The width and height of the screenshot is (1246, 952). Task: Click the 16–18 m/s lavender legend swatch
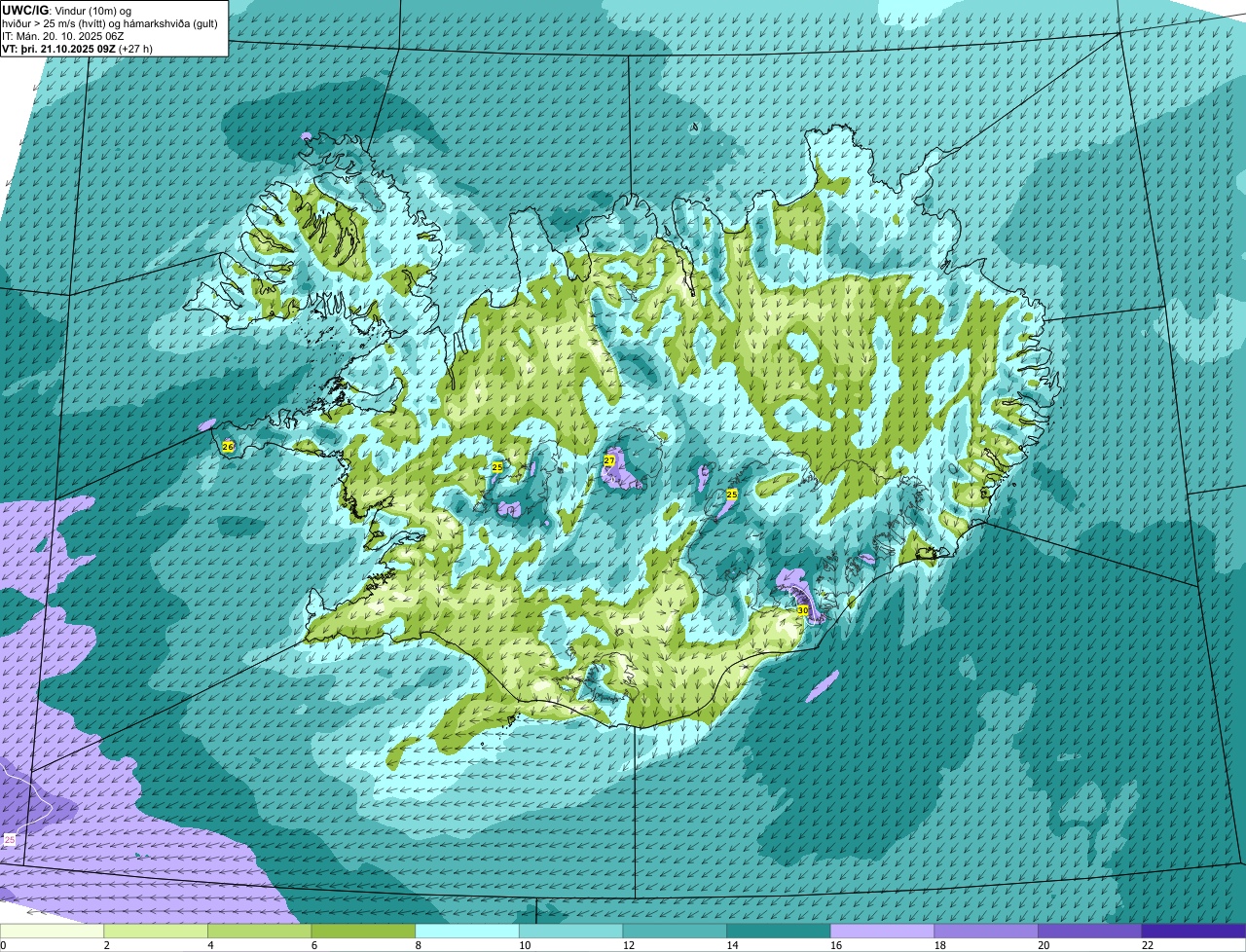[882, 931]
